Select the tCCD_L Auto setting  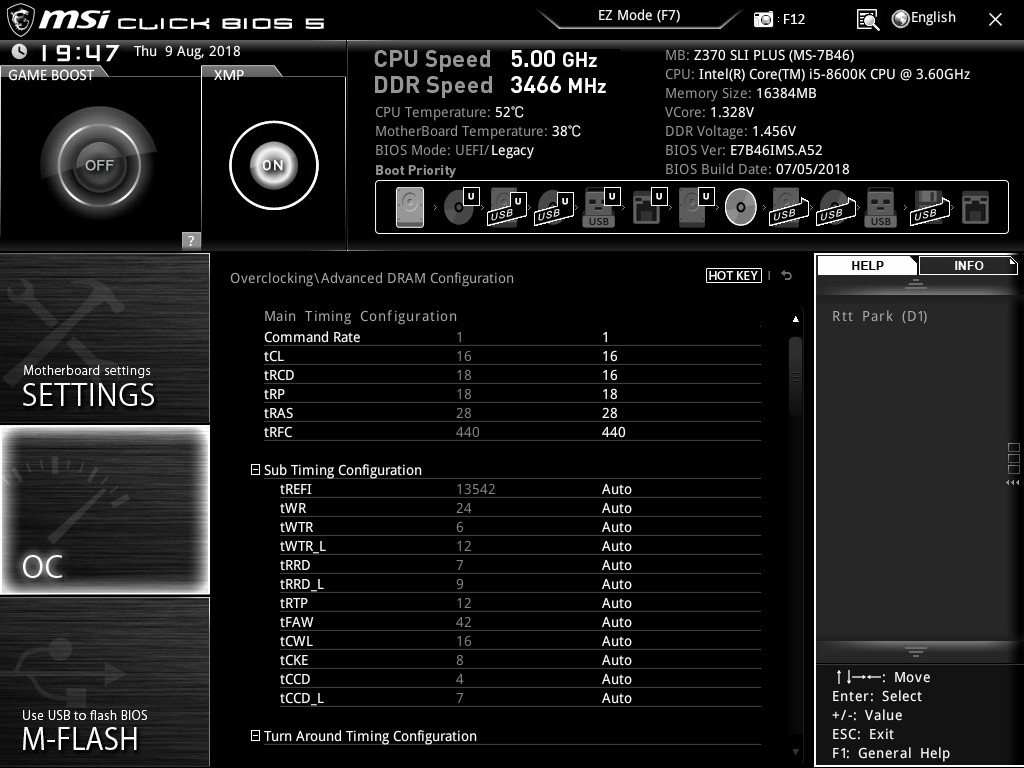click(616, 697)
